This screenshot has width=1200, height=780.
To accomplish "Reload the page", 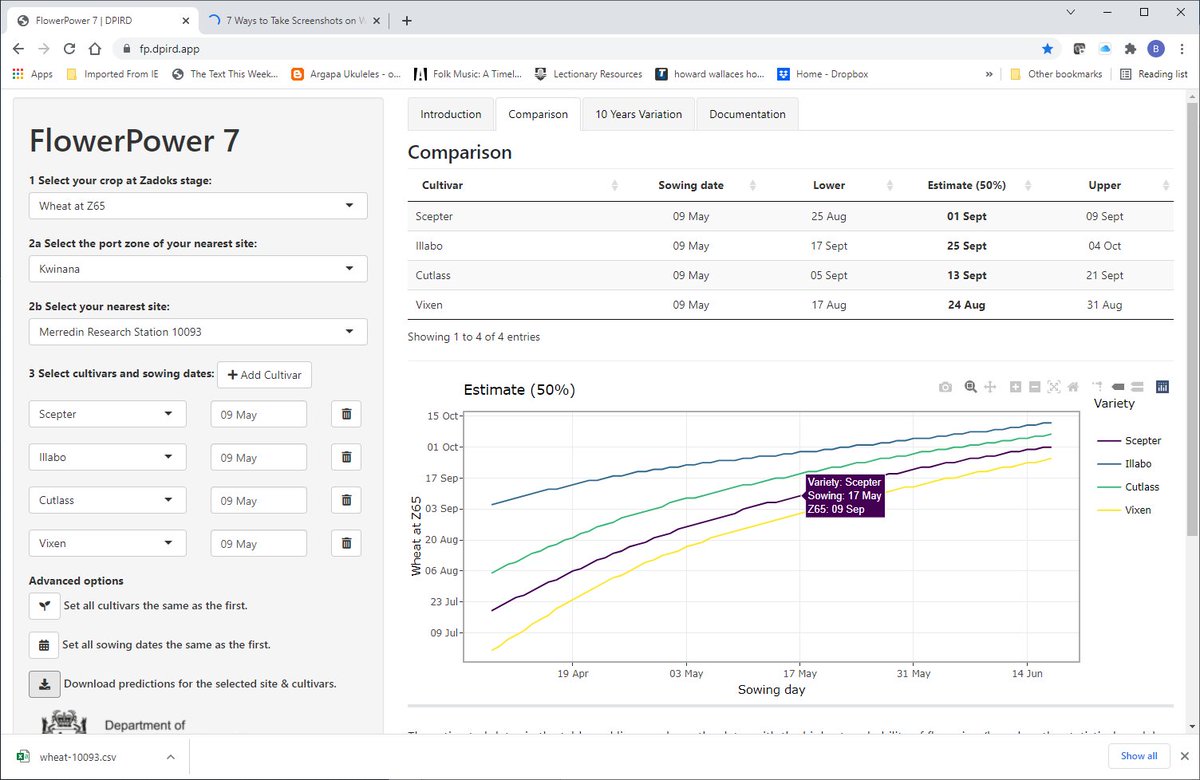I will [x=69, y=48].
